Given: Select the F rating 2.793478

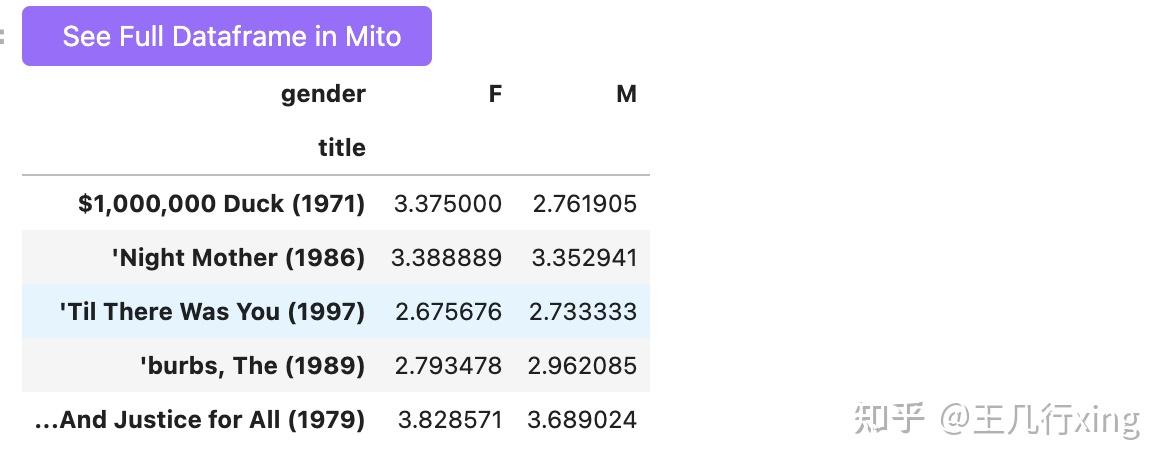Looking at the screenshot, I should pos(448,366).
